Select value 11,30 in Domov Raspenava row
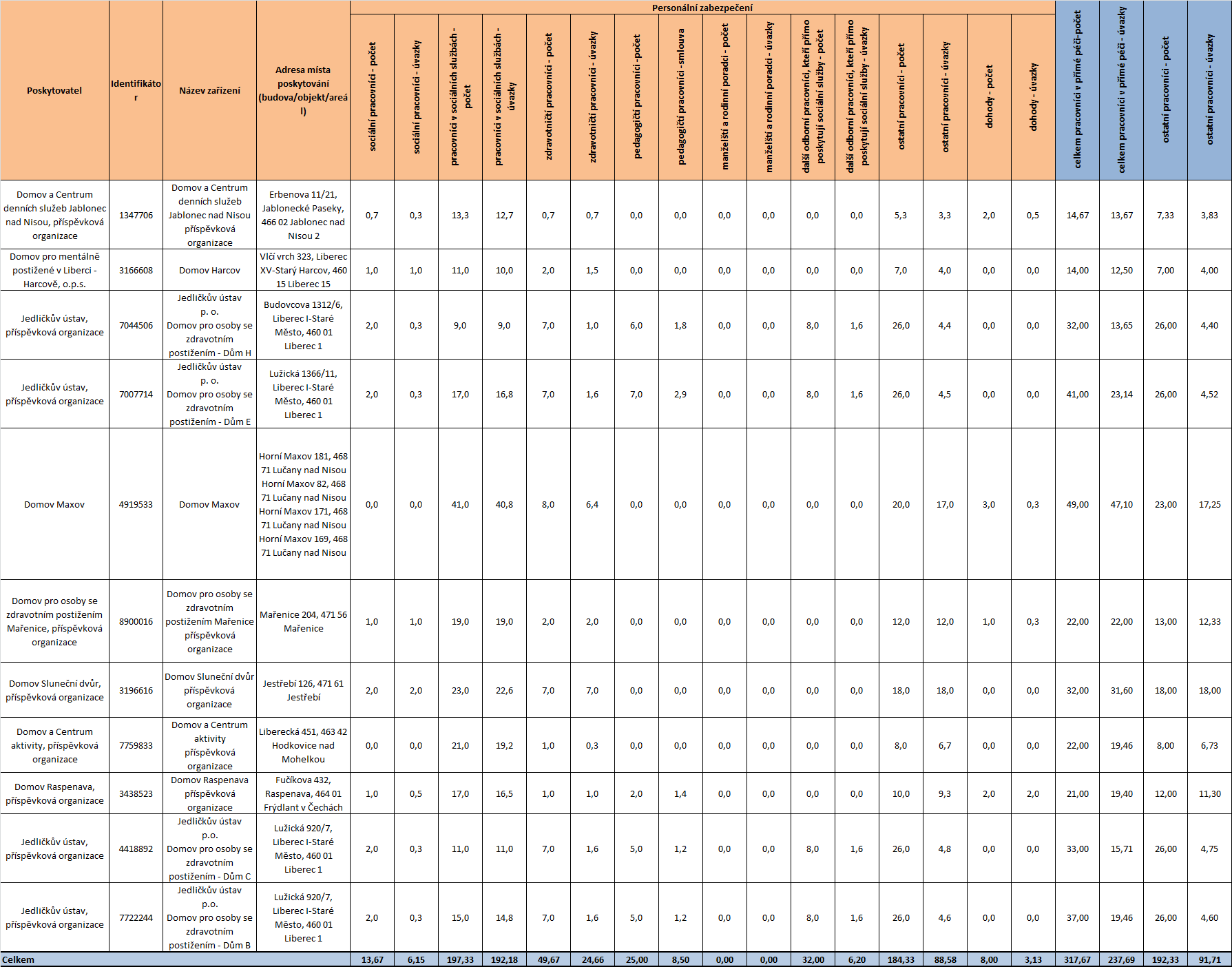 pyautogui.click(x=1209, y=793)
